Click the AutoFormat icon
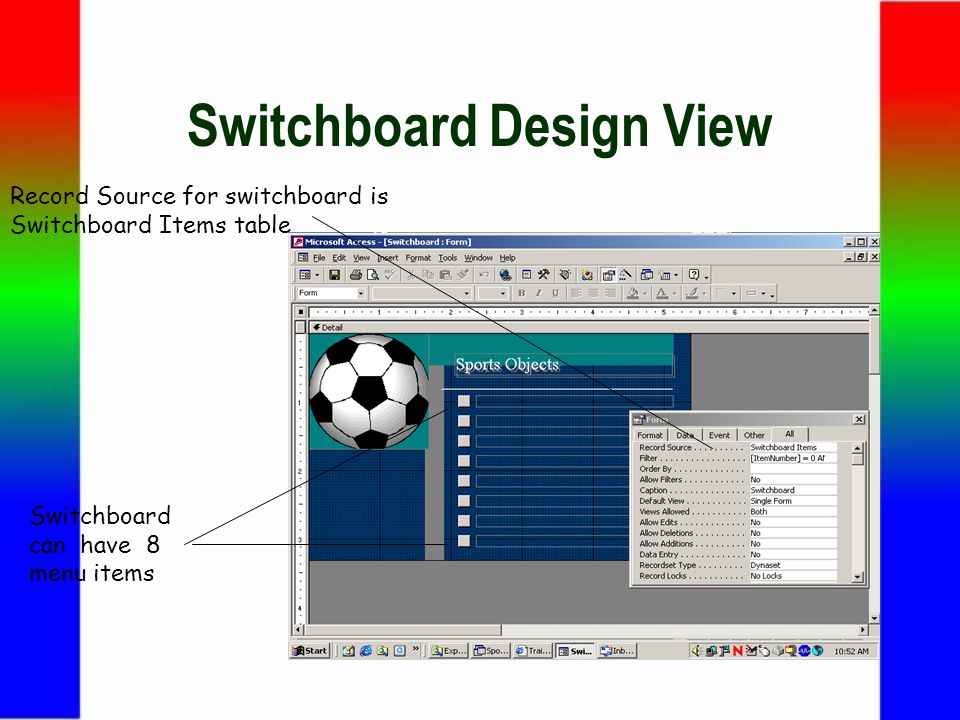Viewport: 960px width, 720px height. [565, 275]
